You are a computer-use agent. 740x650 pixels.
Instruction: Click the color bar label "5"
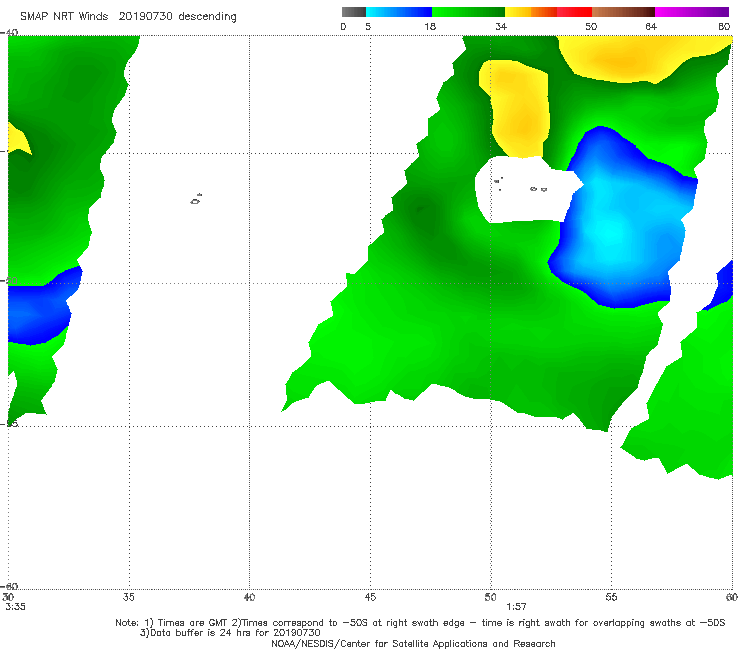click(368, 26)
